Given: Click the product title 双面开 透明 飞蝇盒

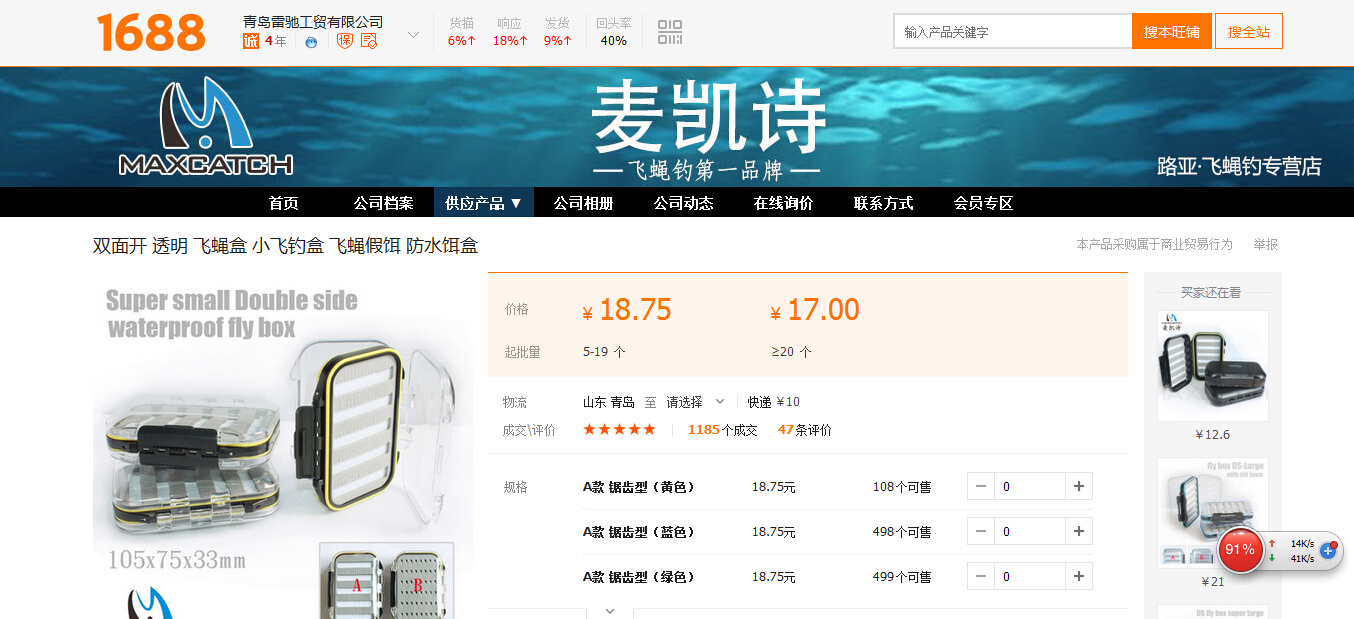Looking at the screenshot, I should [286, 245].
